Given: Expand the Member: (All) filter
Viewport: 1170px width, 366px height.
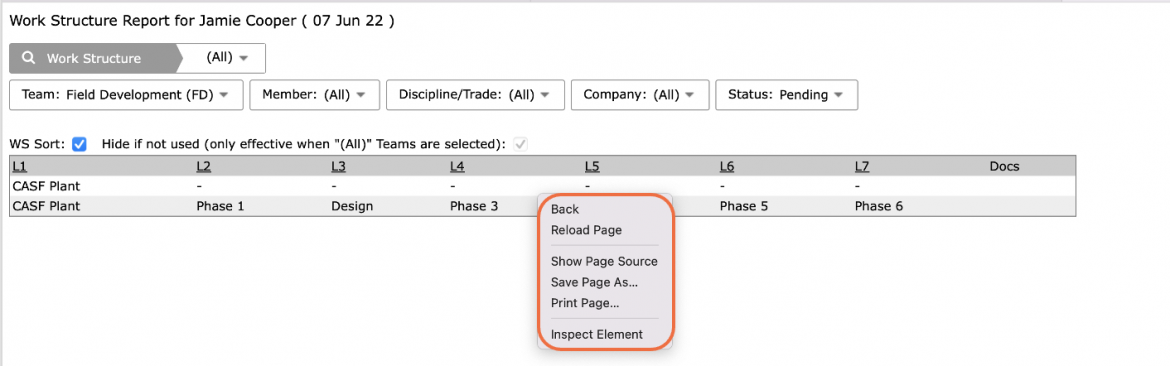Looking at the screenshot, I should tap(315, 95).
